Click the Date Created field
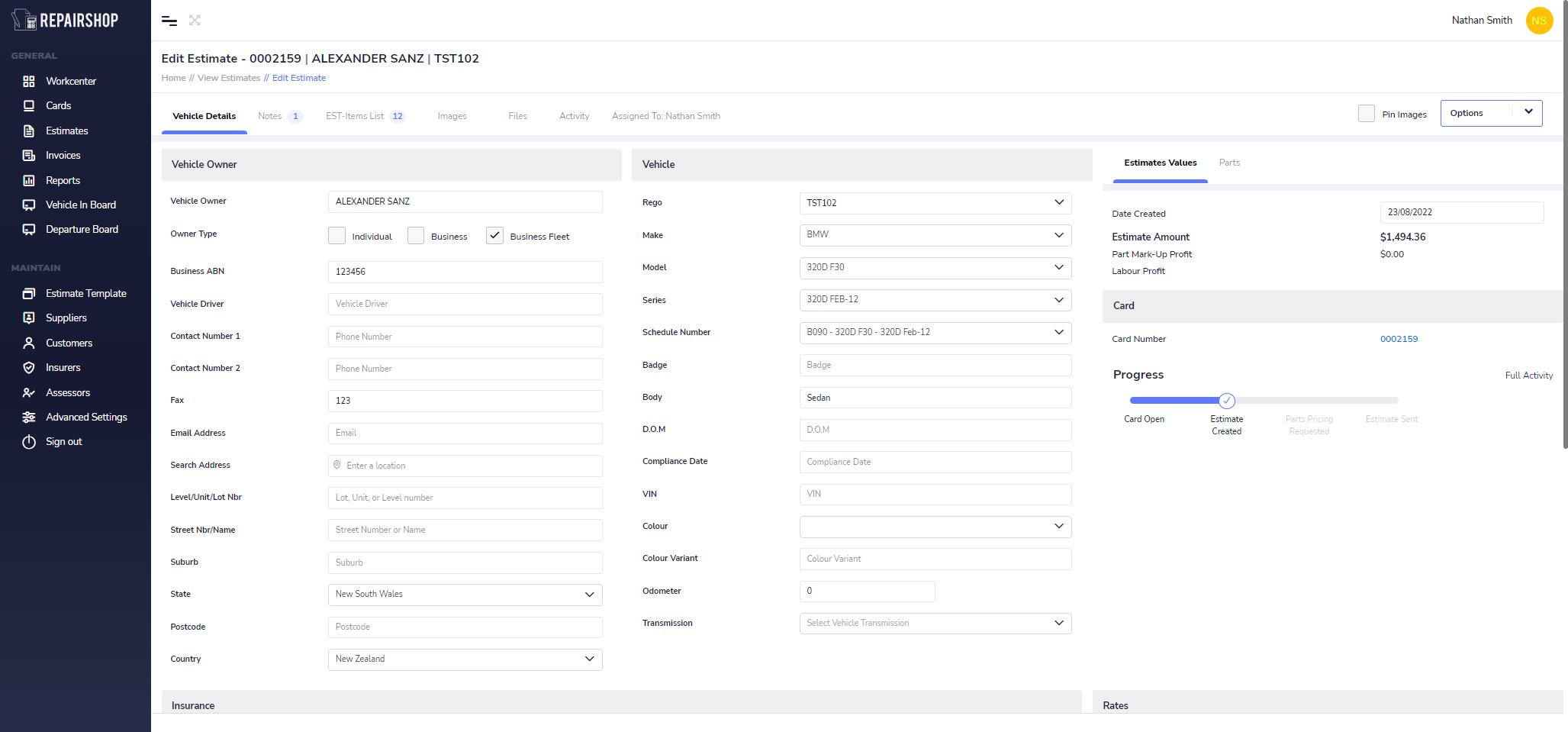Image resolution: width=1568 pixels, height=732 pixels. [1462, 212]
